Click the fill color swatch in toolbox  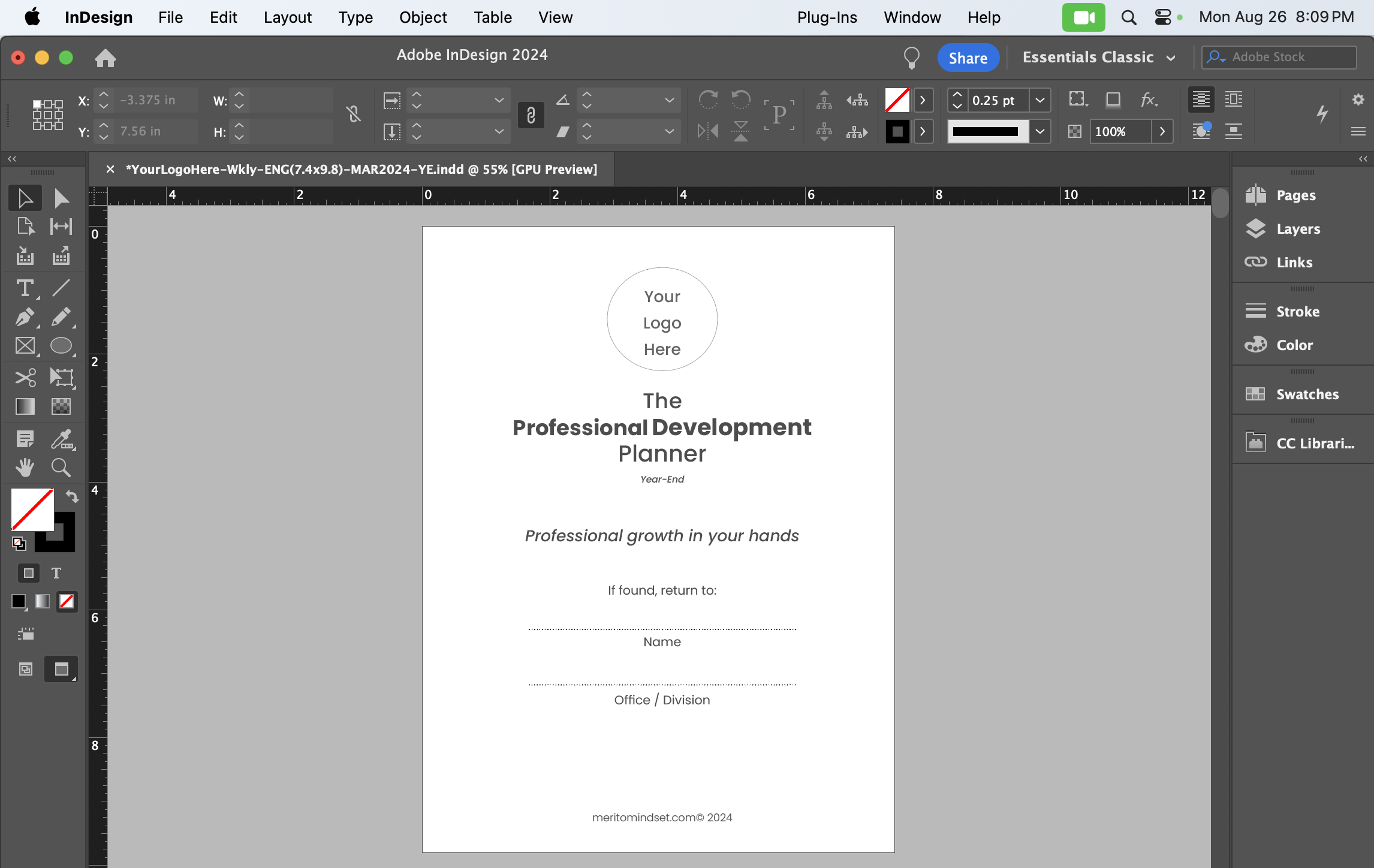pyautogui.click(x=31, y=509)
